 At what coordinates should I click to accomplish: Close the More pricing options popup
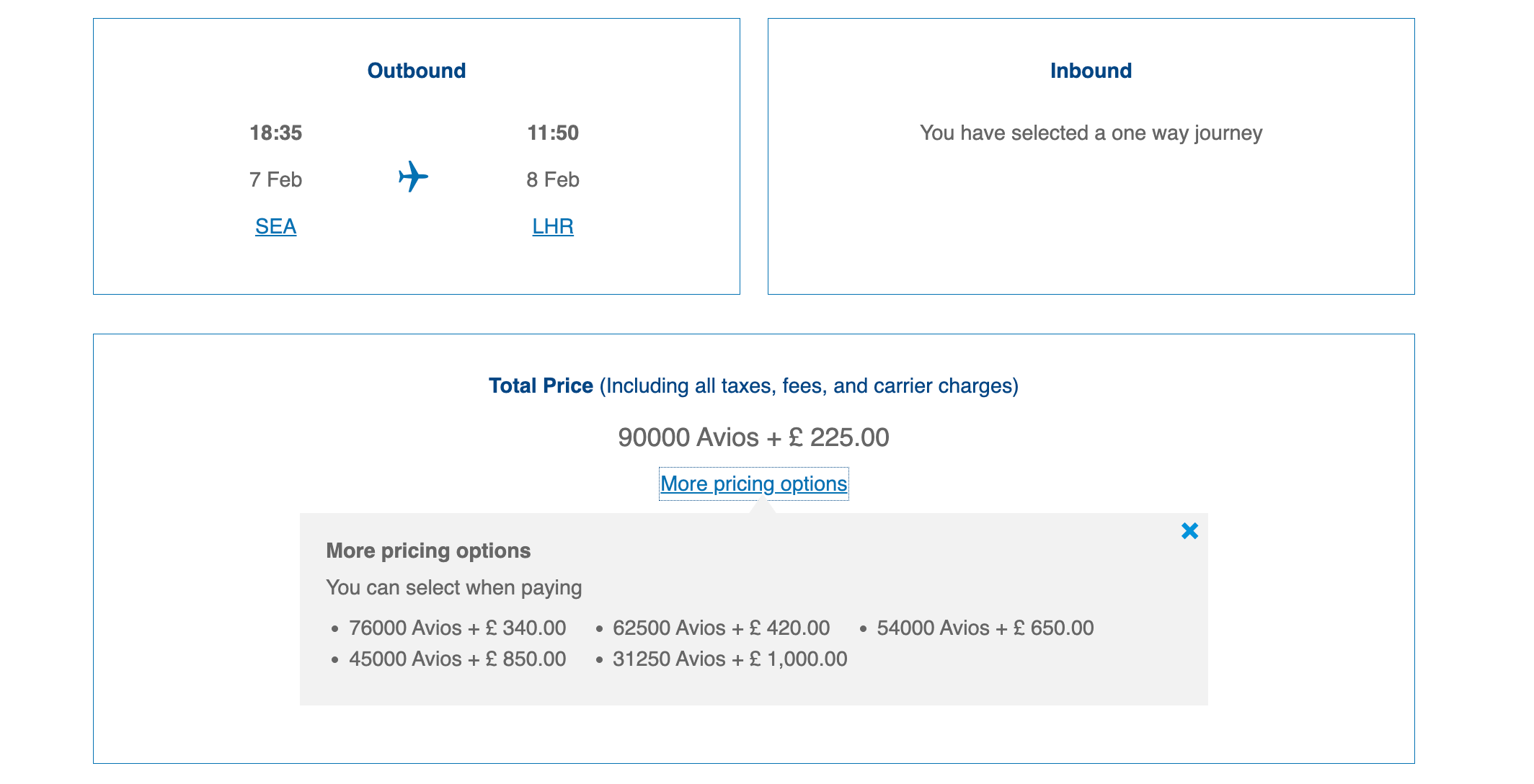(1189, 531)
